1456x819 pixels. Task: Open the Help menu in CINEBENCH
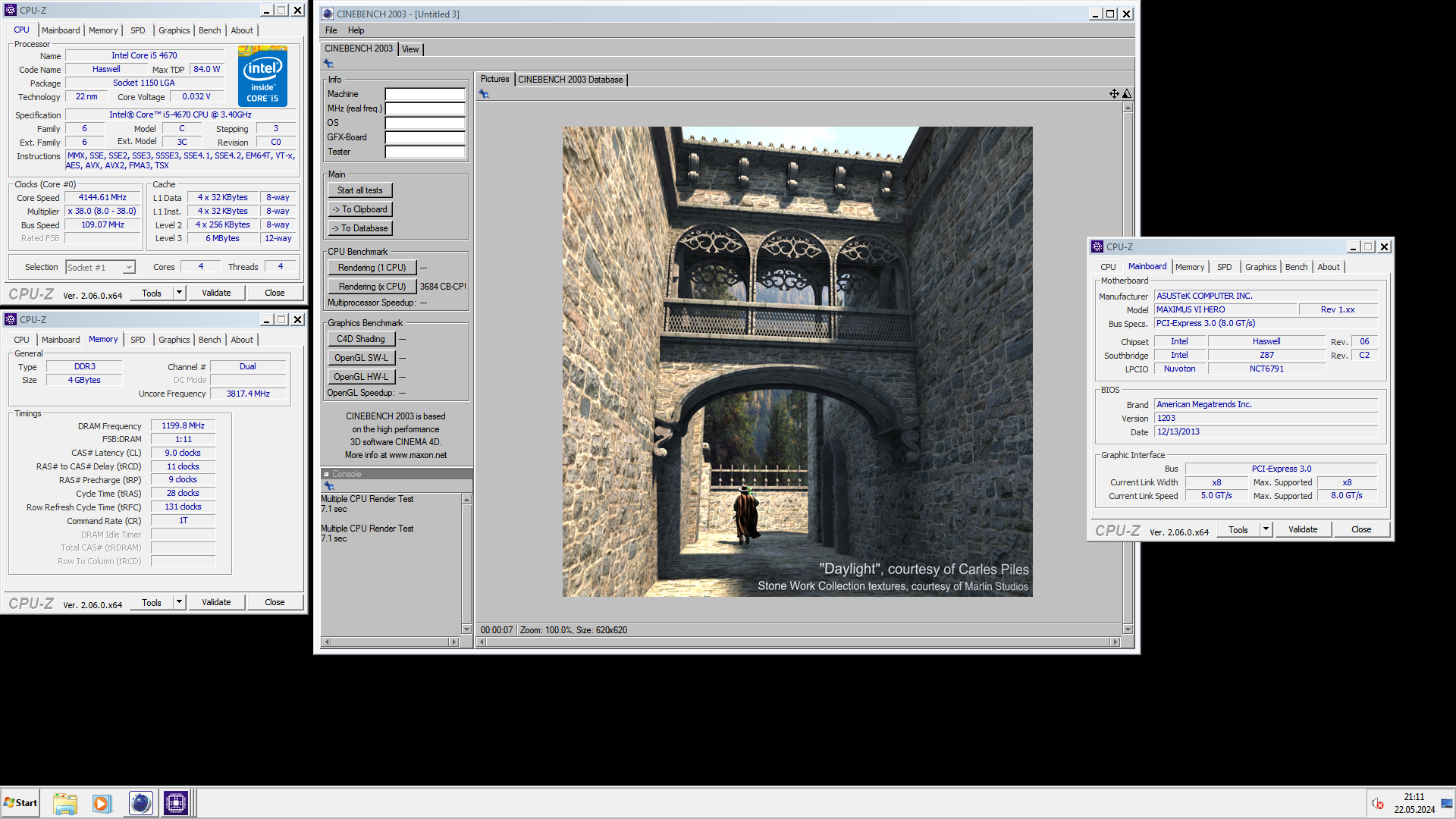click(x=356, y=30)
